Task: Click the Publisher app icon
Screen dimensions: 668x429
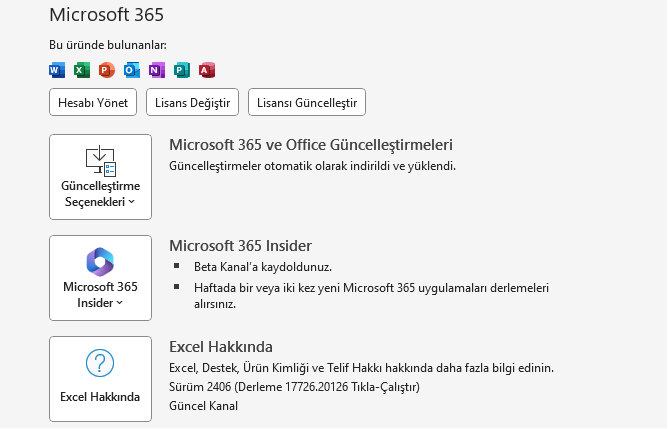Action: point(182,70)
